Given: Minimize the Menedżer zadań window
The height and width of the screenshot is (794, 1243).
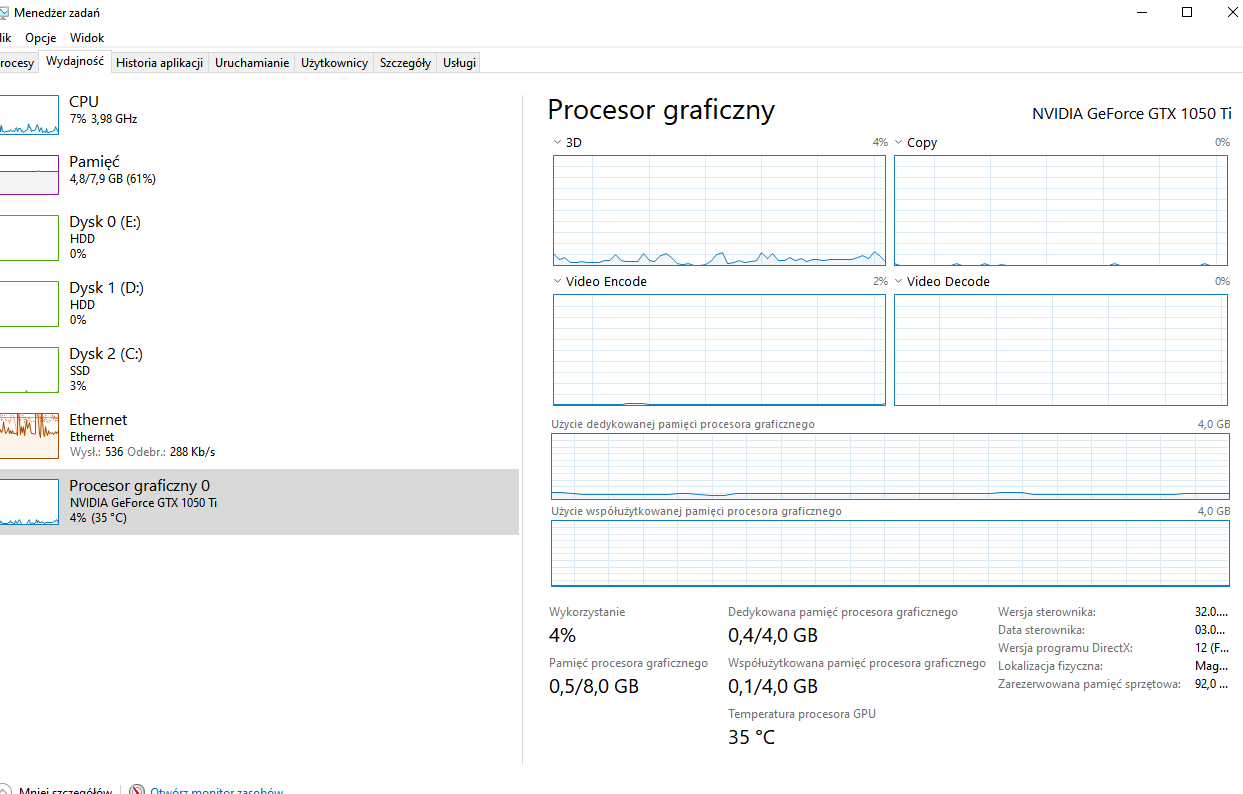Looking at the screenshot, I should tap(1141, 12).
